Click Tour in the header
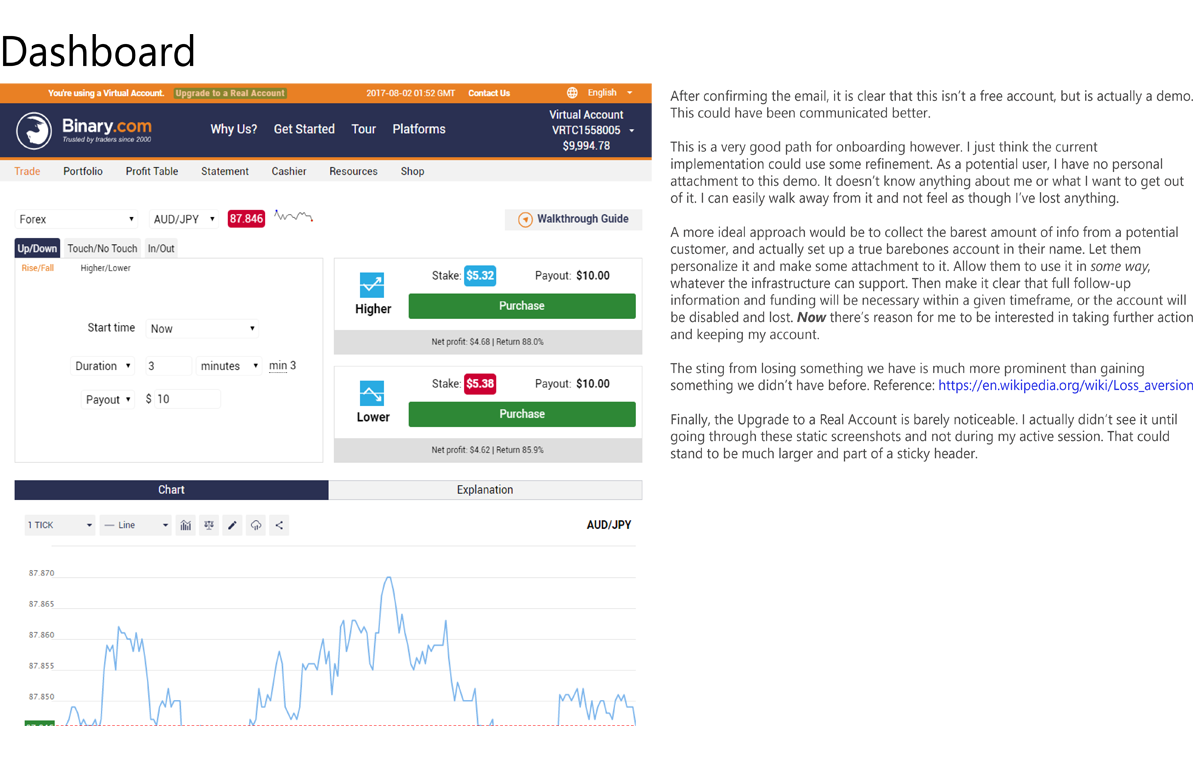This screenshot has width=1200, height=758. click(364, 129)
